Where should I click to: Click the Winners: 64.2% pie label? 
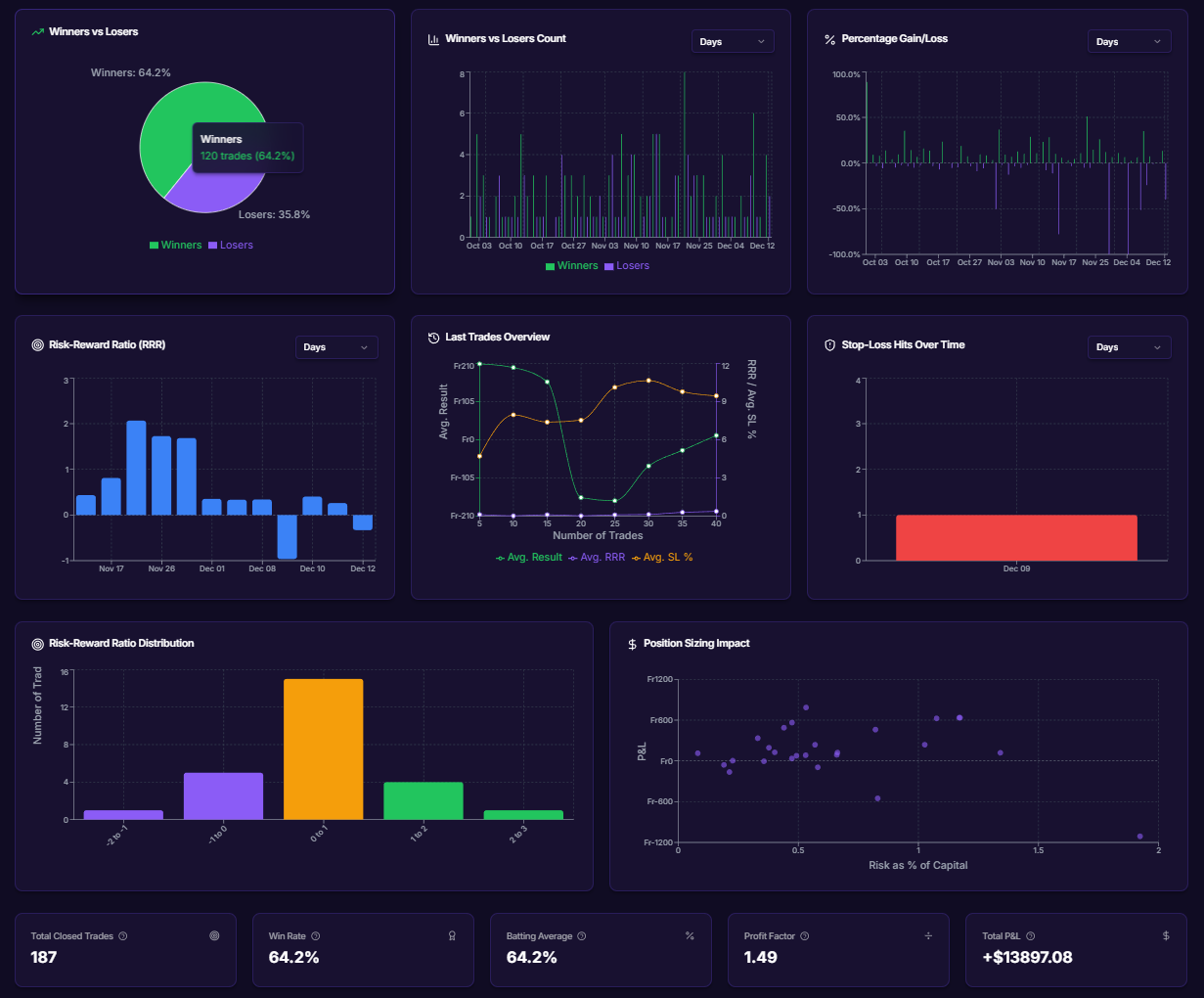click(x=131, y=73)
